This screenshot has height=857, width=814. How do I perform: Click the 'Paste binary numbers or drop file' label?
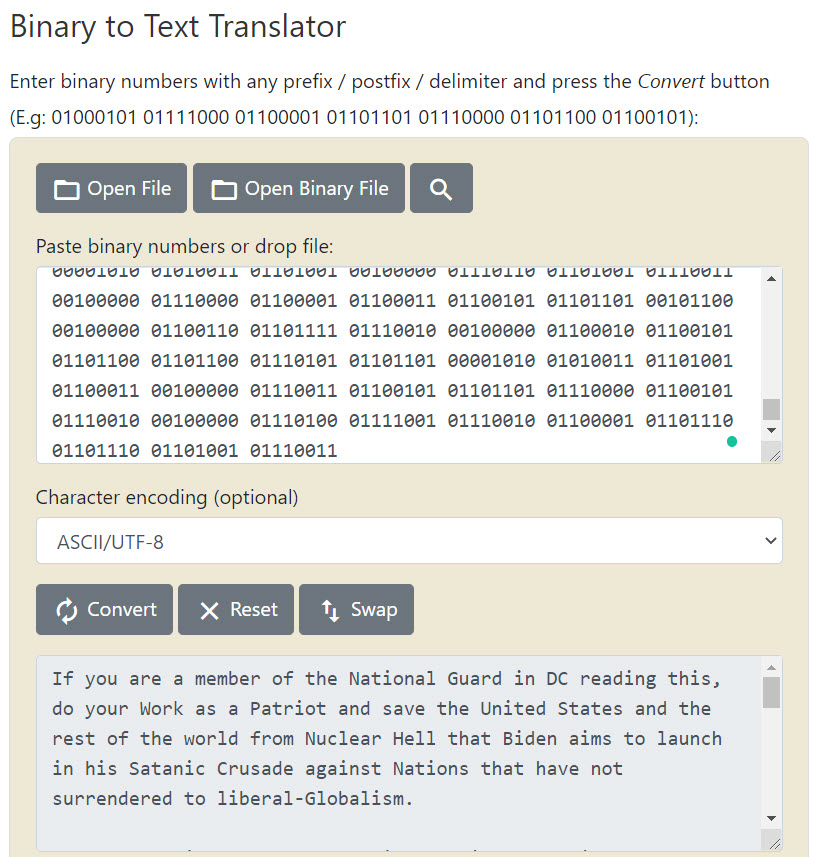[x=185, y=246]
